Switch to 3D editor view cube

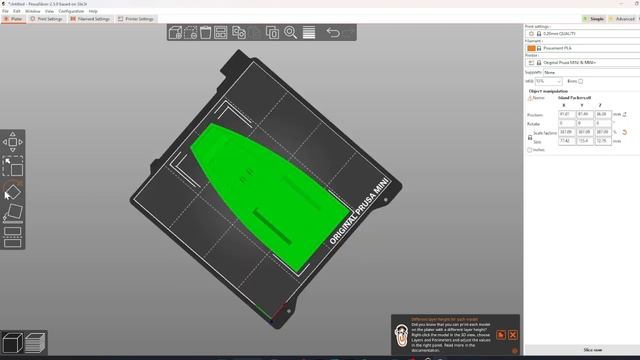point(13,342)
